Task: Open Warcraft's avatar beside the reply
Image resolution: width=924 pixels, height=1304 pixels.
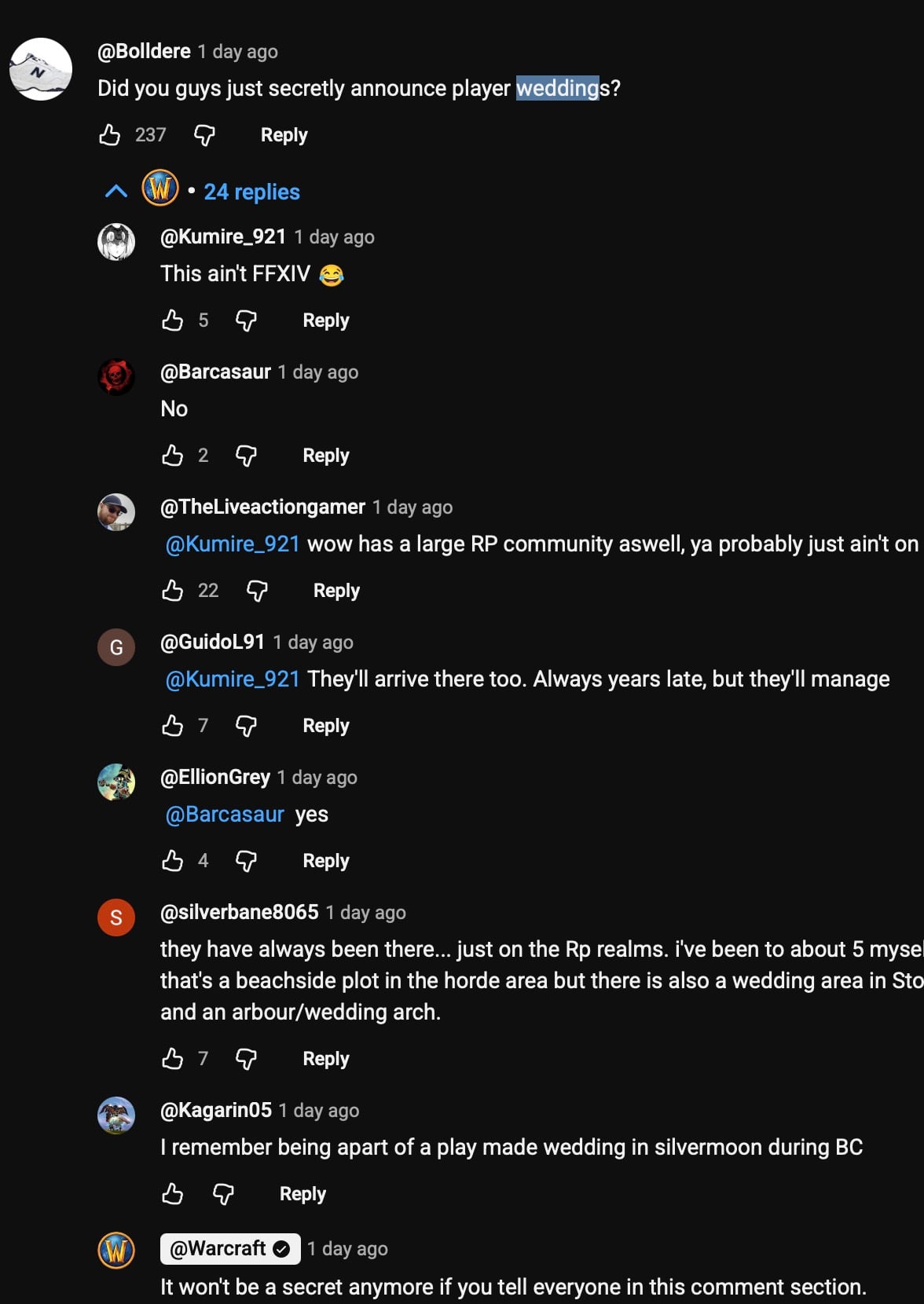Action: (x=116, y=1251)
